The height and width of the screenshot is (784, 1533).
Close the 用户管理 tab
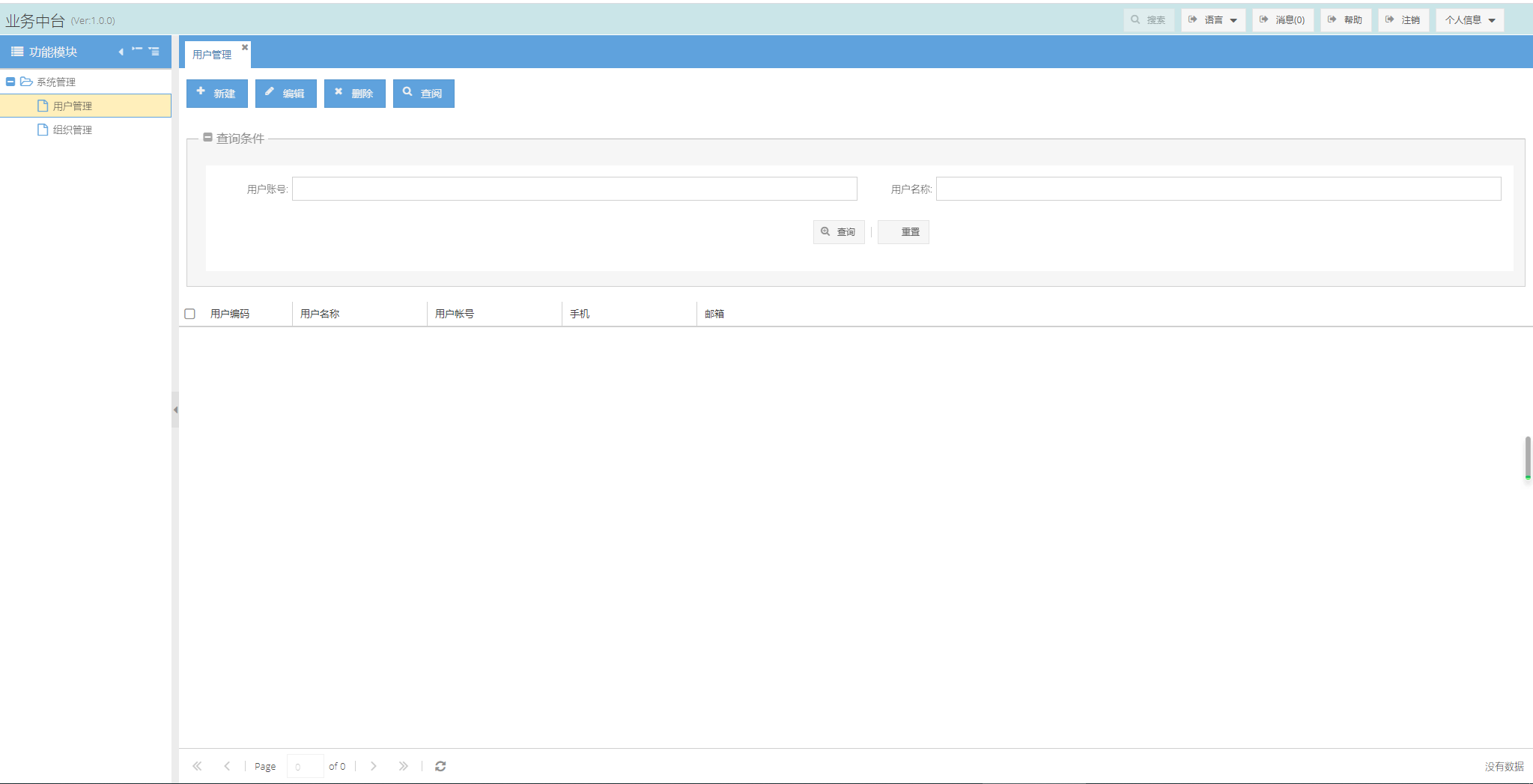[x=245, y=47]
